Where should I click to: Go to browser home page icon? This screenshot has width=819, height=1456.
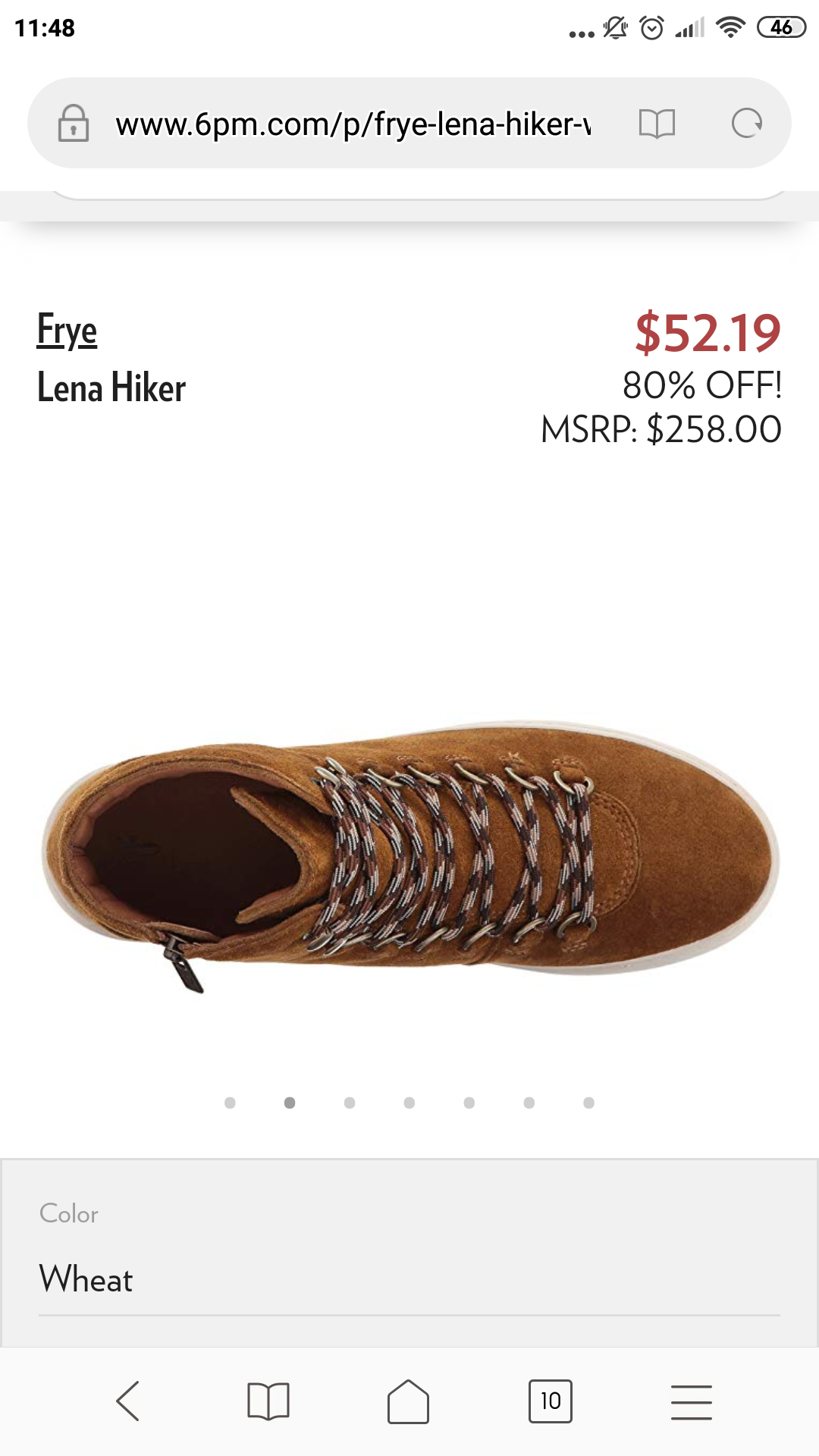click(x=408, y=1401)
